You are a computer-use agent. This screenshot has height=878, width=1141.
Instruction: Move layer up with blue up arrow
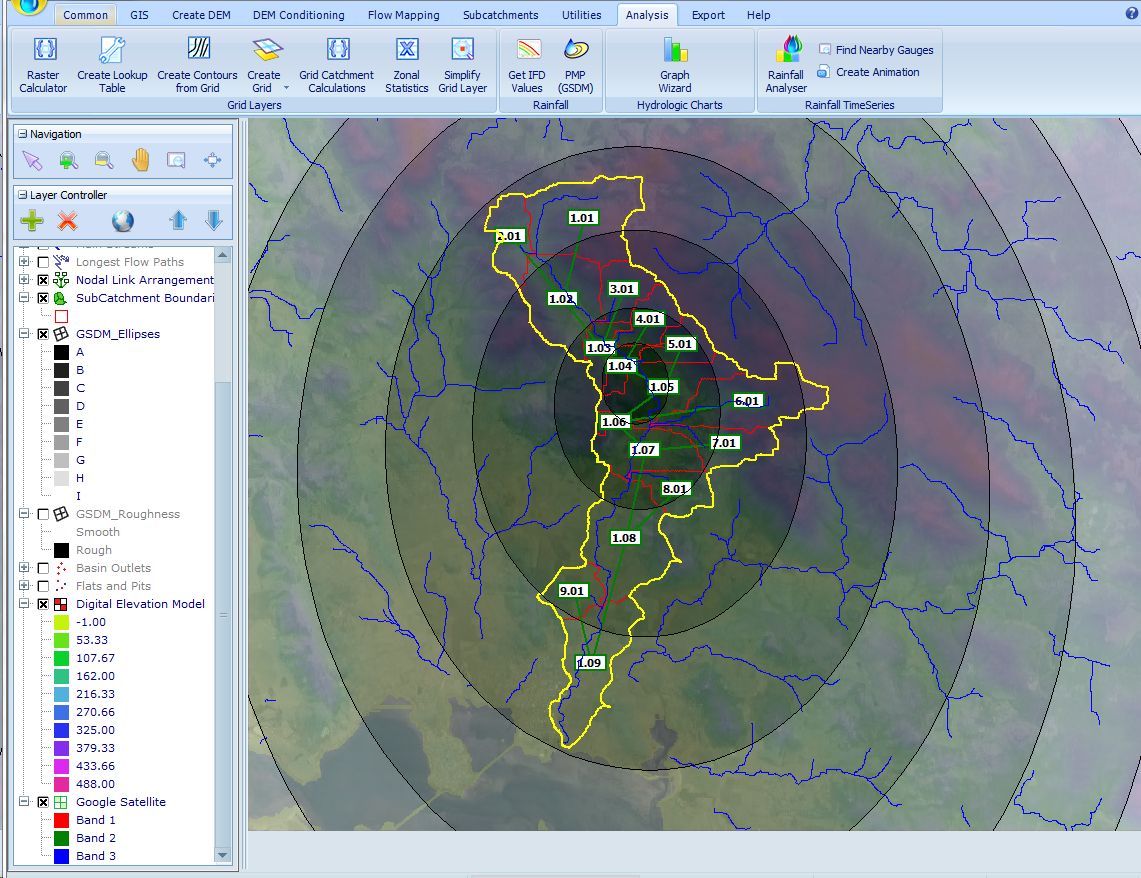click(x=178, y=221)
